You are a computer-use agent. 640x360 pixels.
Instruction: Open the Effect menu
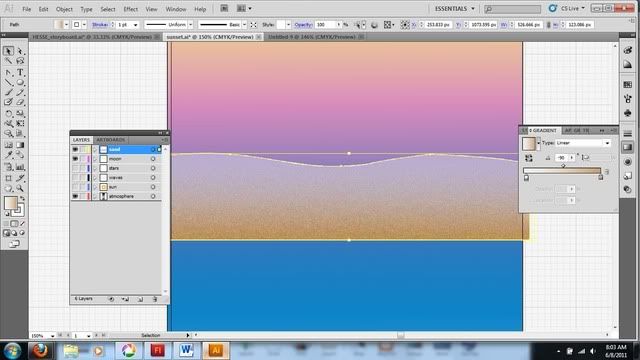point(131,9)
